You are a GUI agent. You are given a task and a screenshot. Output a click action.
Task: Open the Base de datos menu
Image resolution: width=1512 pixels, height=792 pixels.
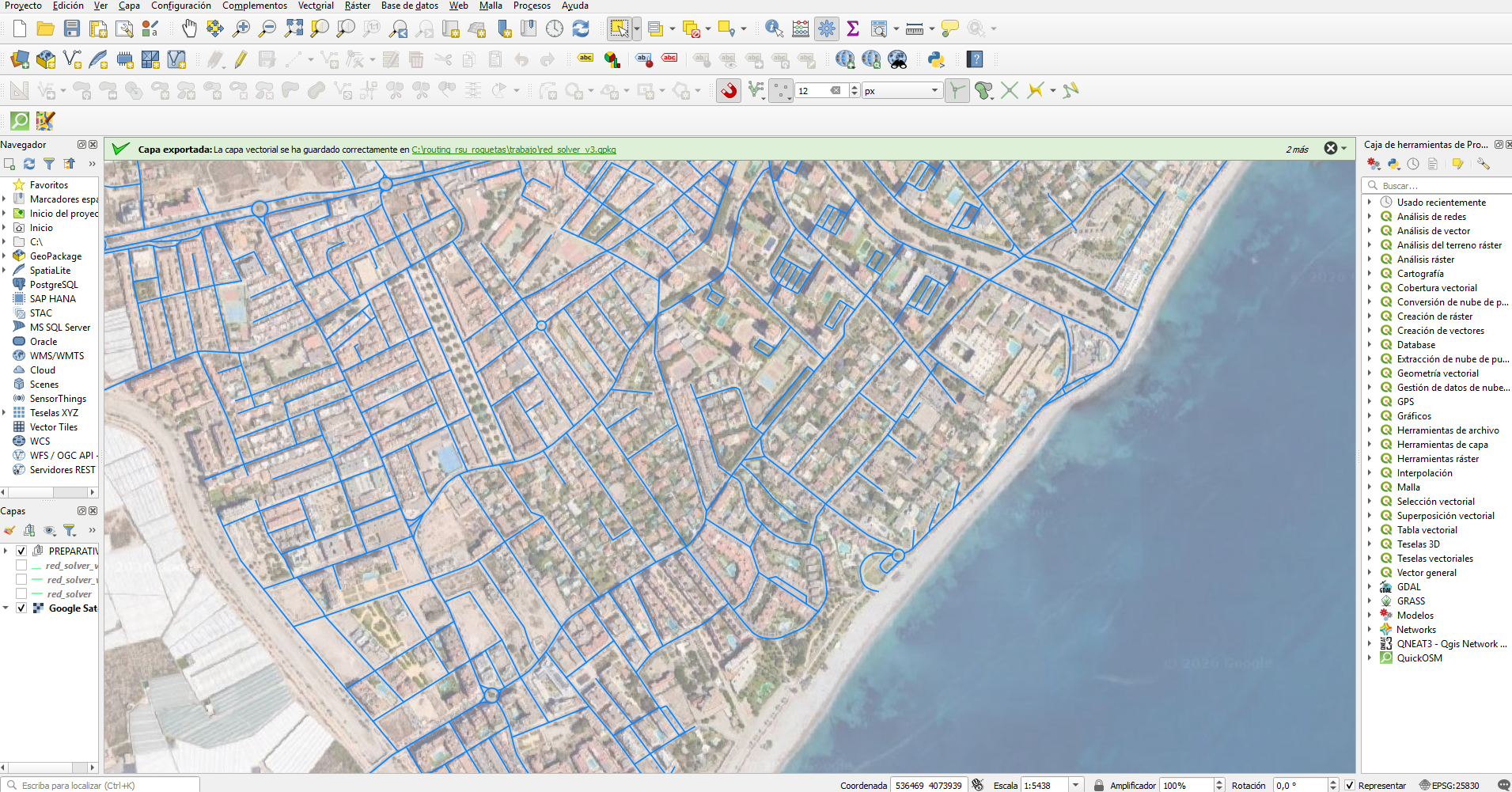pyautogui.click(x=410, y=6)
